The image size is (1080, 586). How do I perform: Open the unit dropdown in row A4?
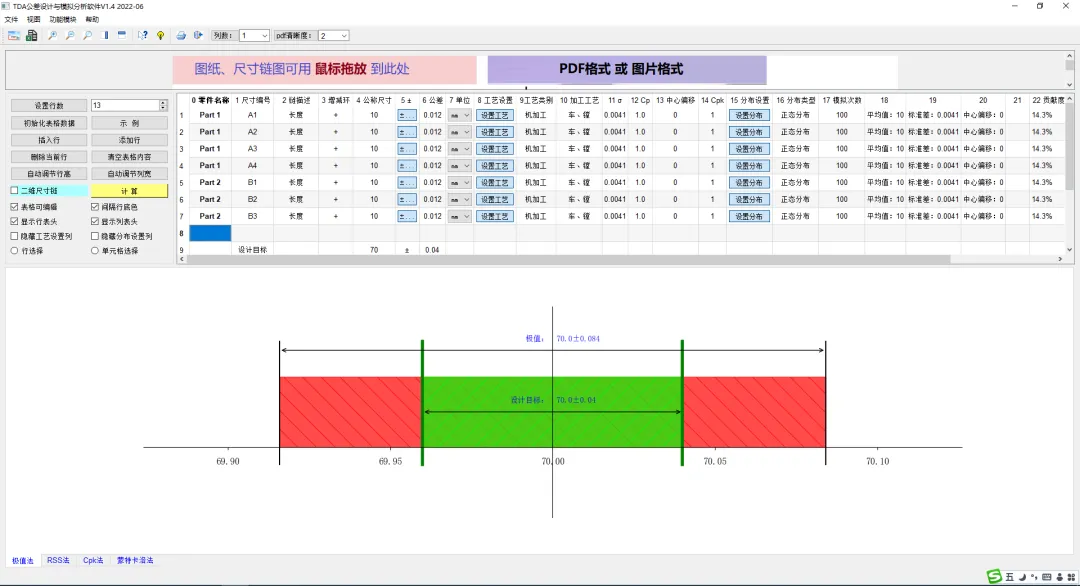(x=459, y=165)
